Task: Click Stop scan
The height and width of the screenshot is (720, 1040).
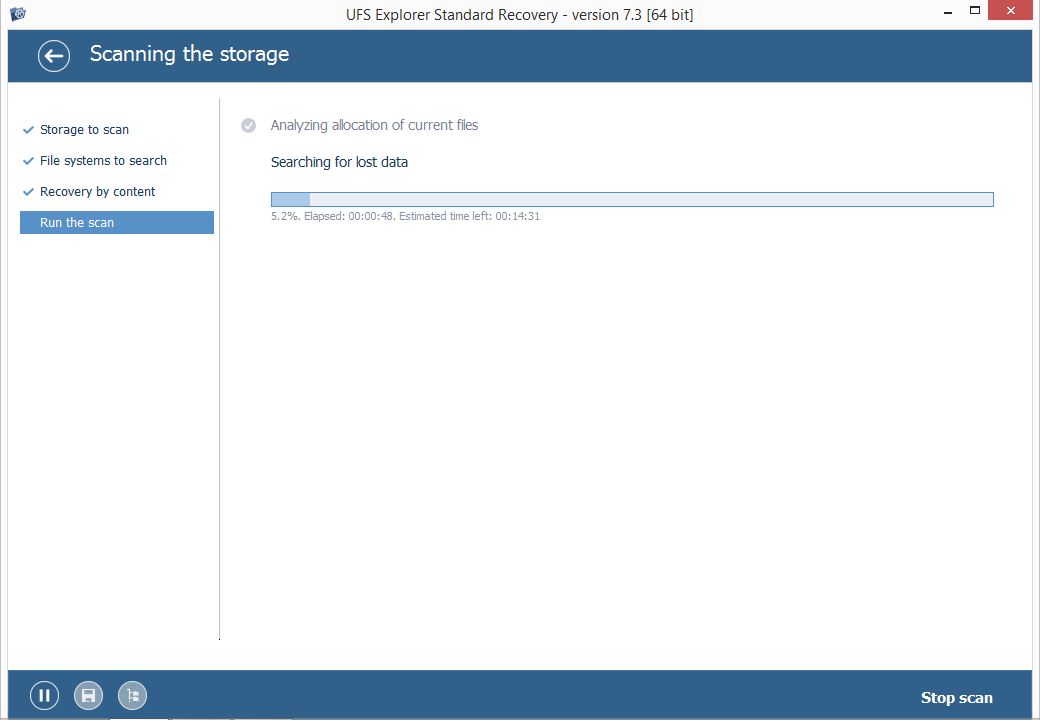Action: pyautogui.click(x=956, y=697)
